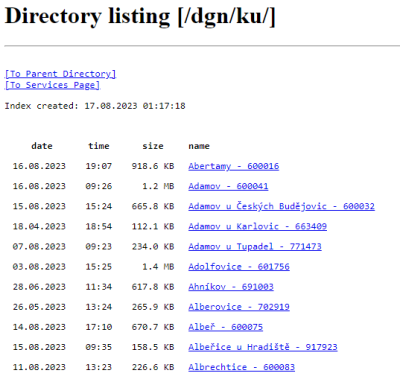400x379 pixels.
Task: Click the size column header
Action: click(x=153, y=146)
